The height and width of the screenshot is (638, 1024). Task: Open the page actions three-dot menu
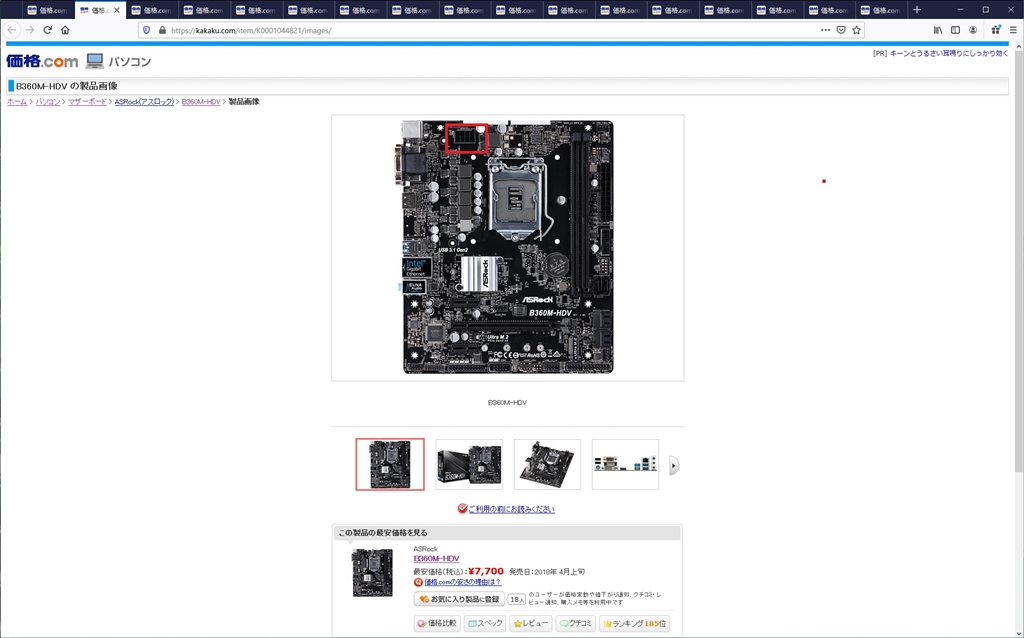point(825,30)
